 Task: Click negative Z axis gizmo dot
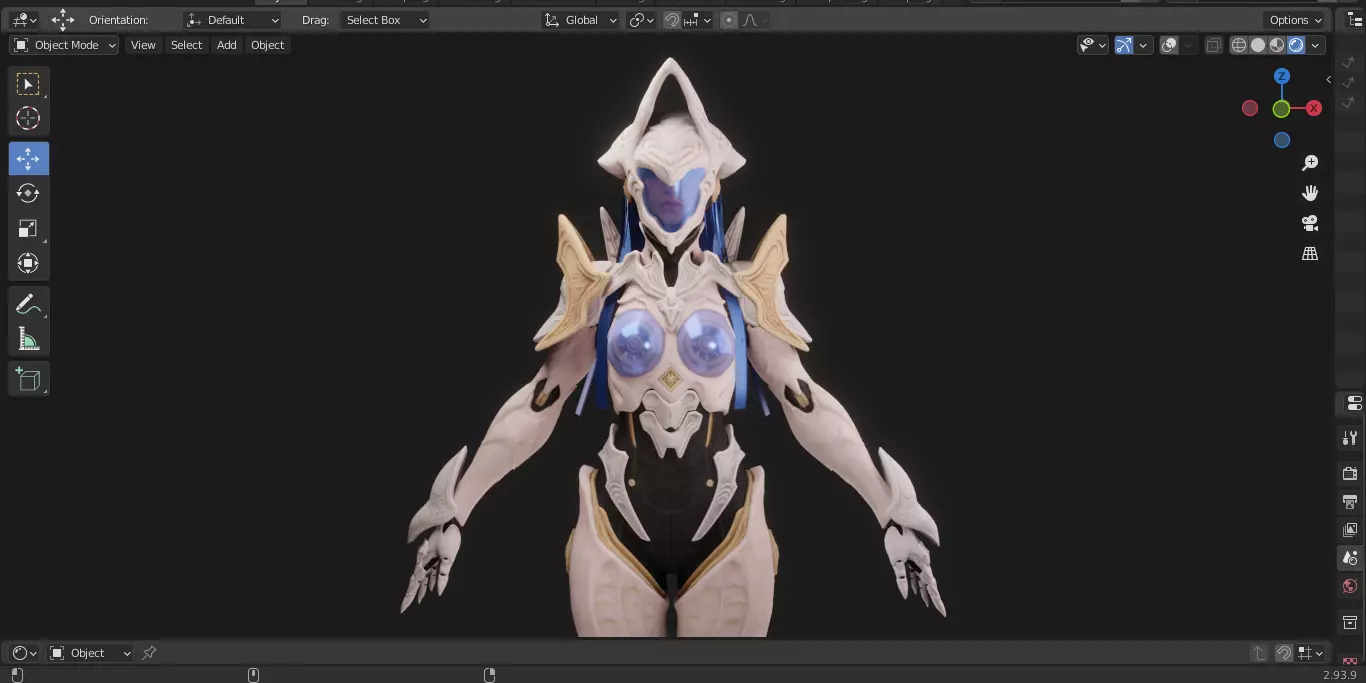(x=1282, y=140)
